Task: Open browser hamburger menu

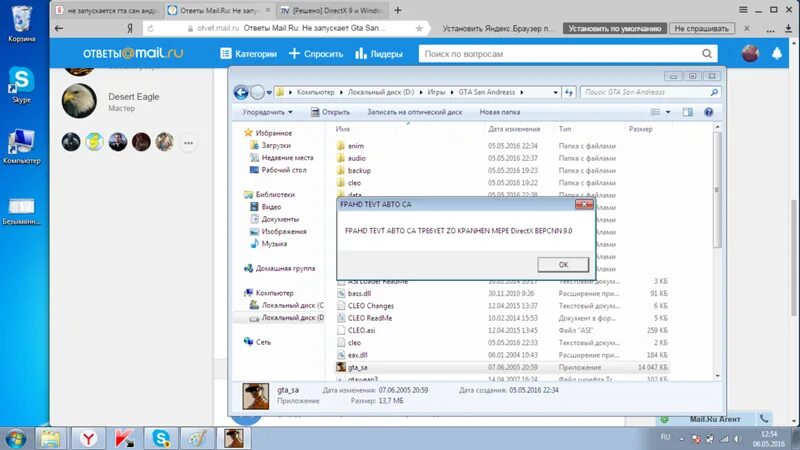Action: pos(743,10)
